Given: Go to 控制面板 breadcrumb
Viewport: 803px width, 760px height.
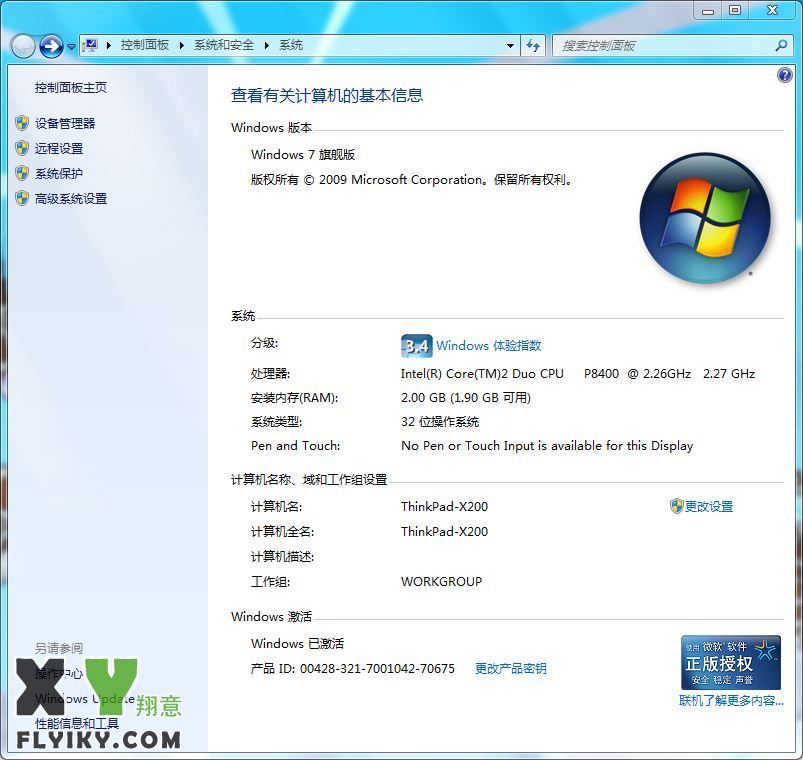Looking at the screenshot, I should click(145, 45).
